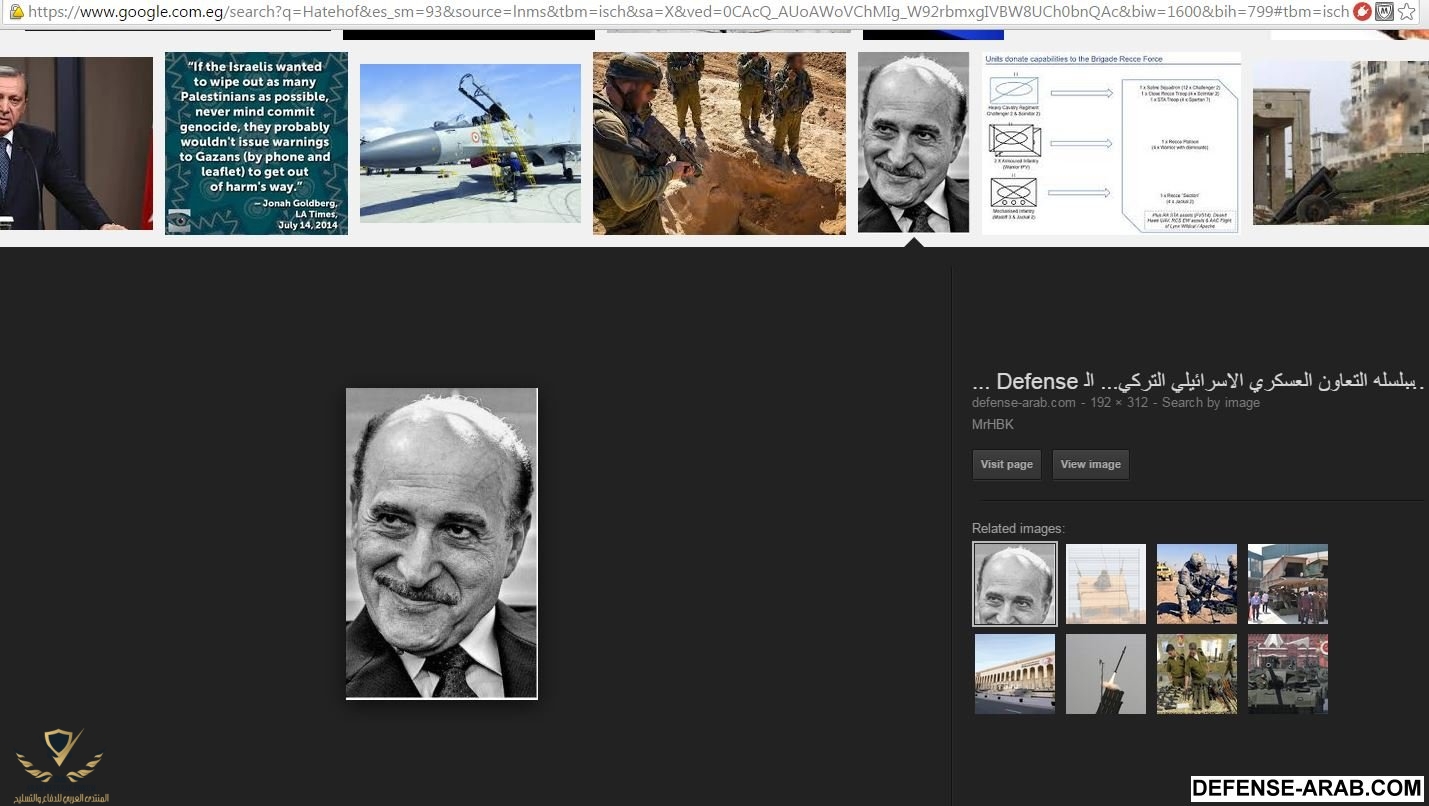
Task: Click the padlock security icon in address bar
Action: click(x=16, y=12)
